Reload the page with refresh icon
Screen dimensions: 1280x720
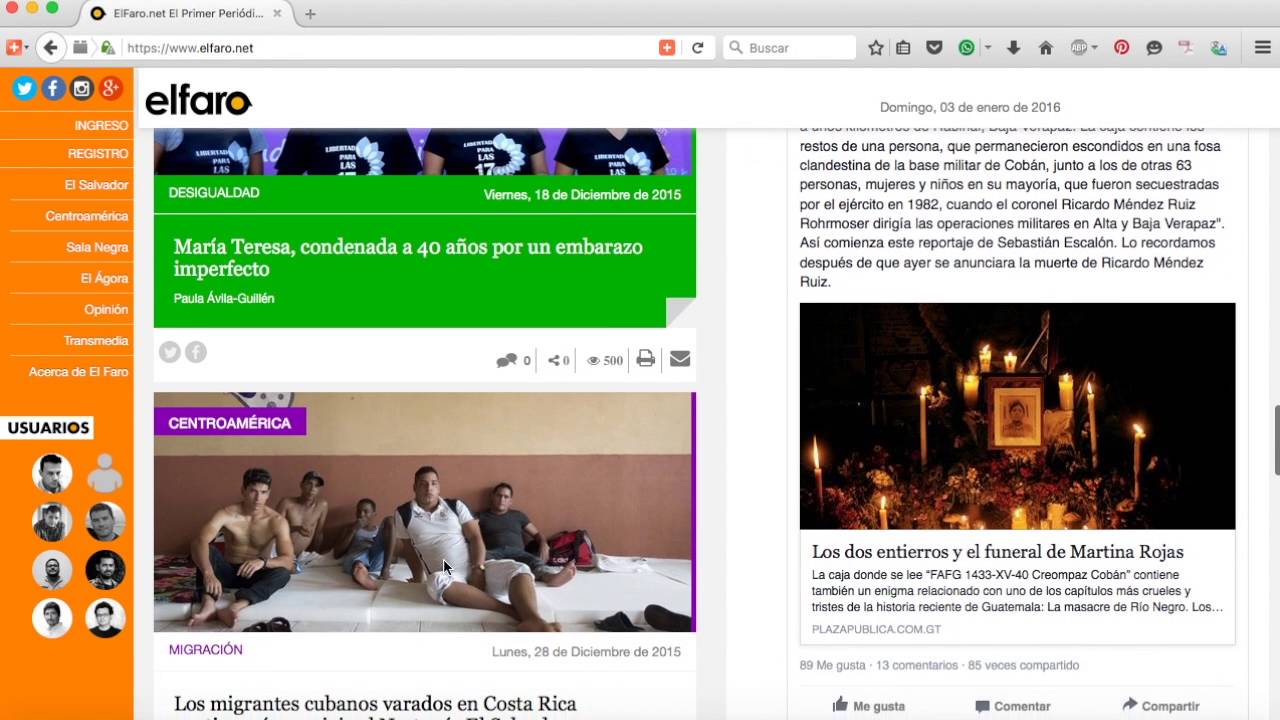[698, 47]
